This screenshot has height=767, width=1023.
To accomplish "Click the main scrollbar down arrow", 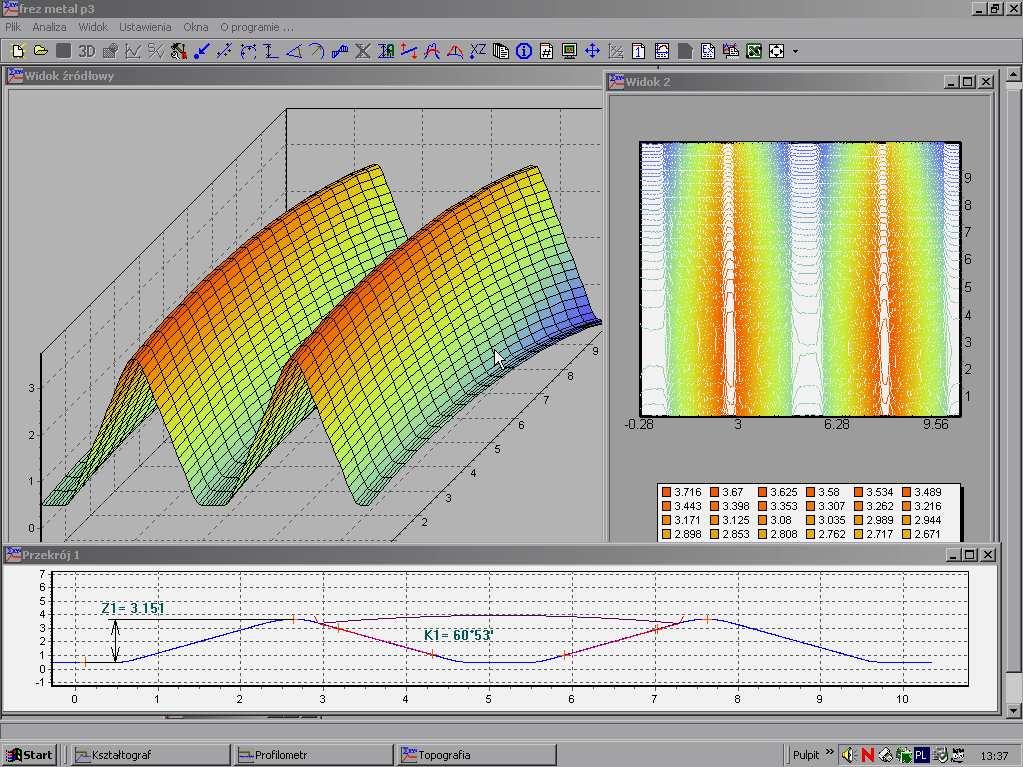I will point(1013,710).
